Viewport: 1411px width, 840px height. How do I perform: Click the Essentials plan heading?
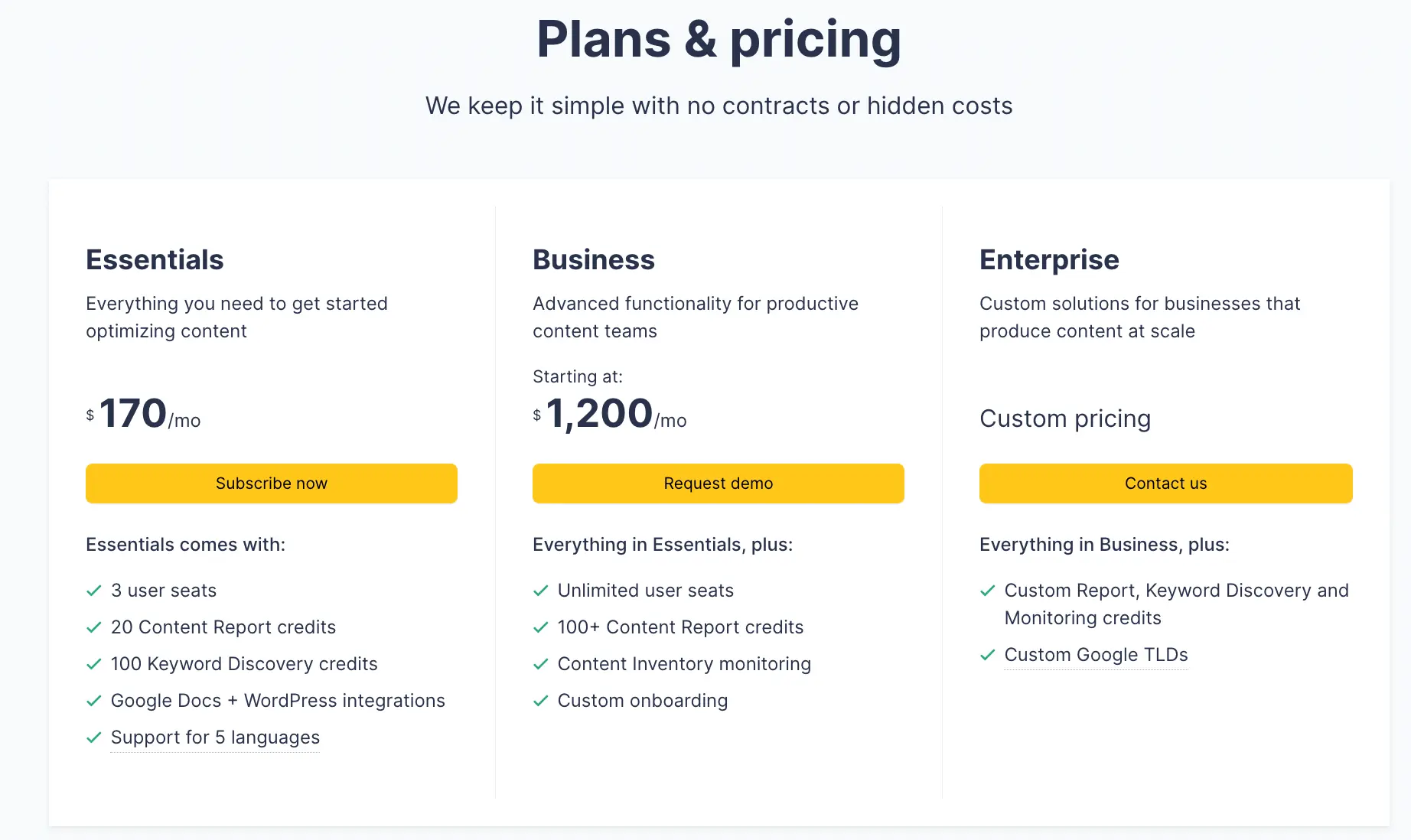coord(155,259)
